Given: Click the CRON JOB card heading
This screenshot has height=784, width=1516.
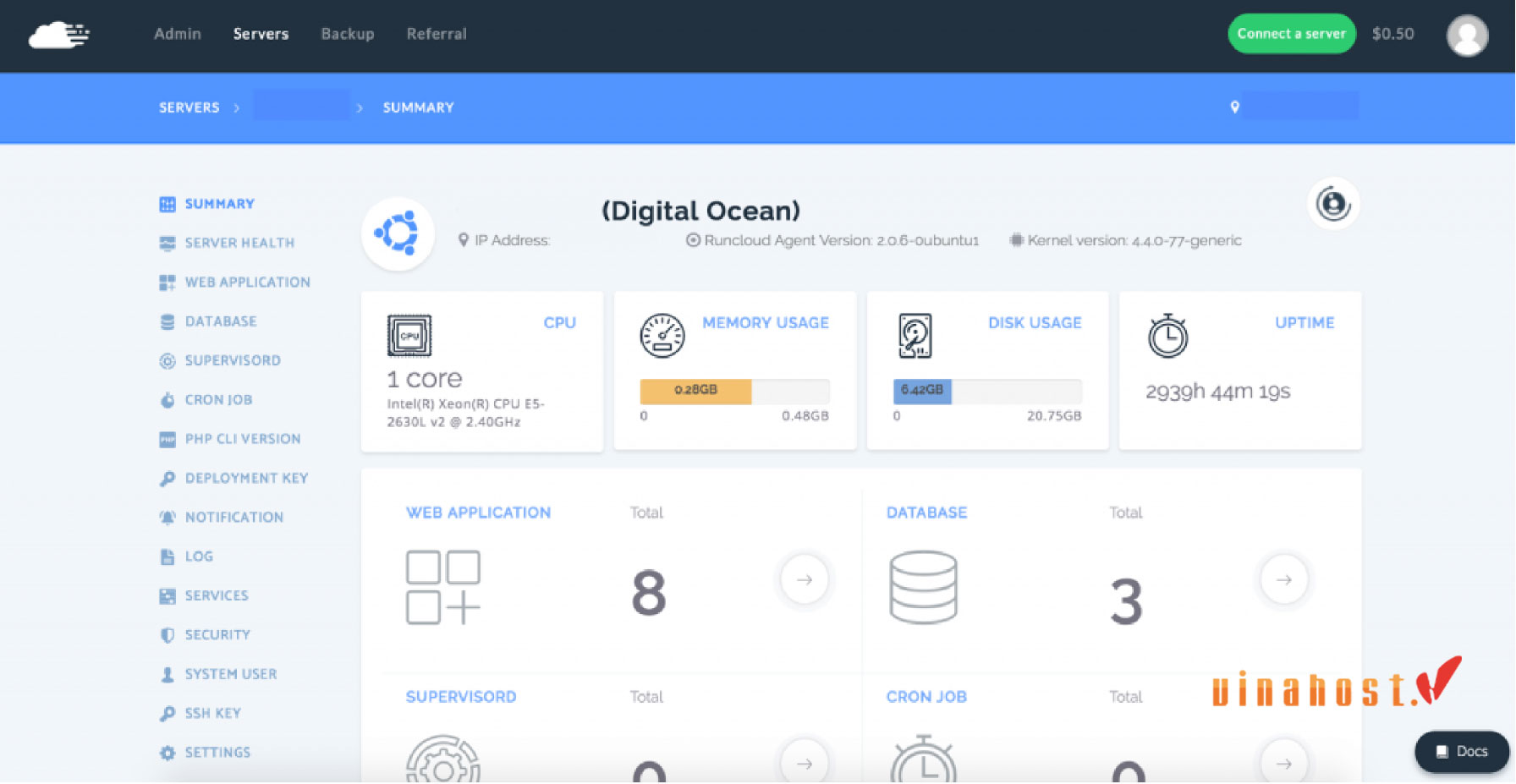Looking at the screenshot, I should click(x=926, y=698).
